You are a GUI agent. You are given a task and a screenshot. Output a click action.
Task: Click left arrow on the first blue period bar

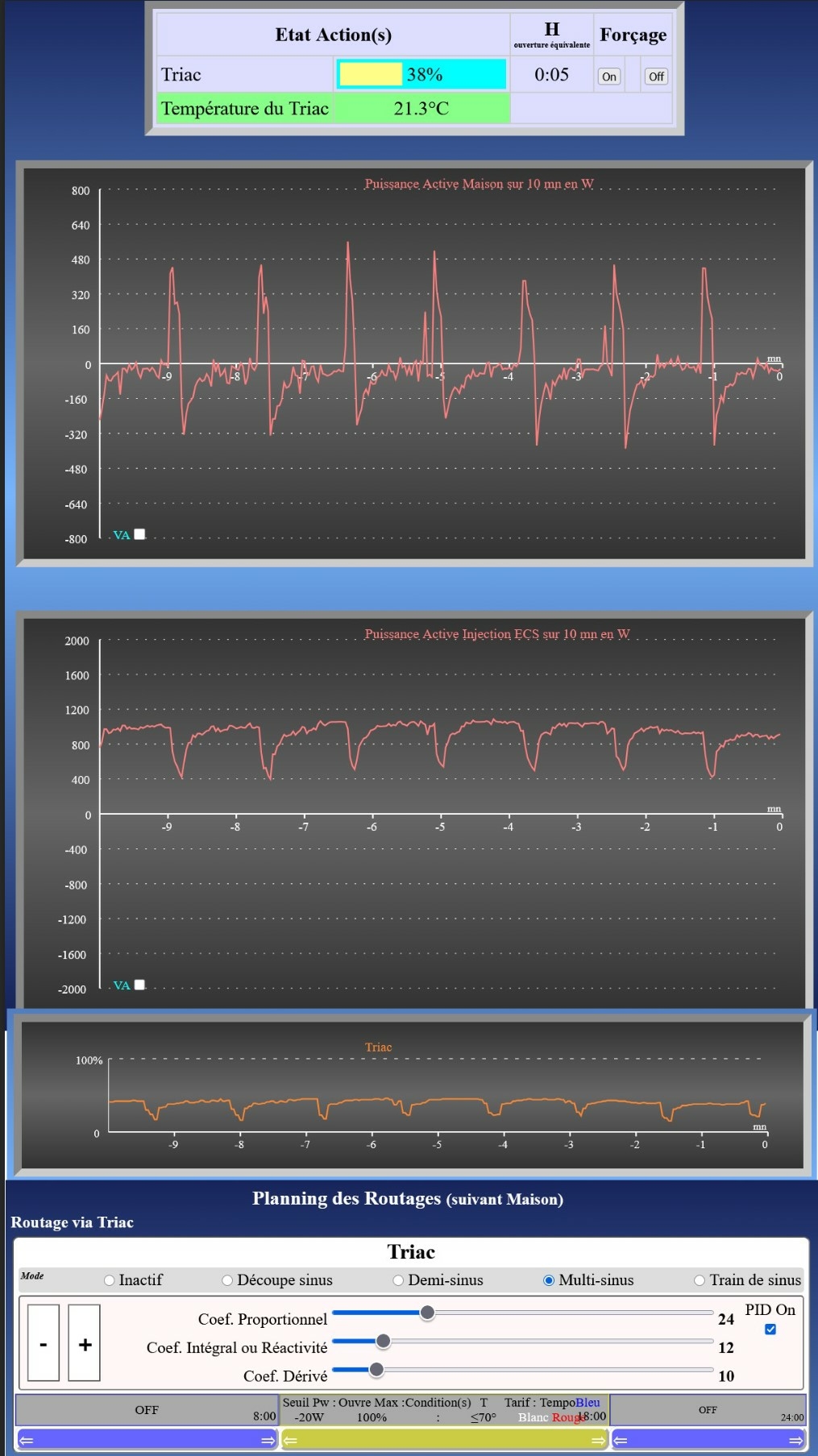coord(26,1440)
